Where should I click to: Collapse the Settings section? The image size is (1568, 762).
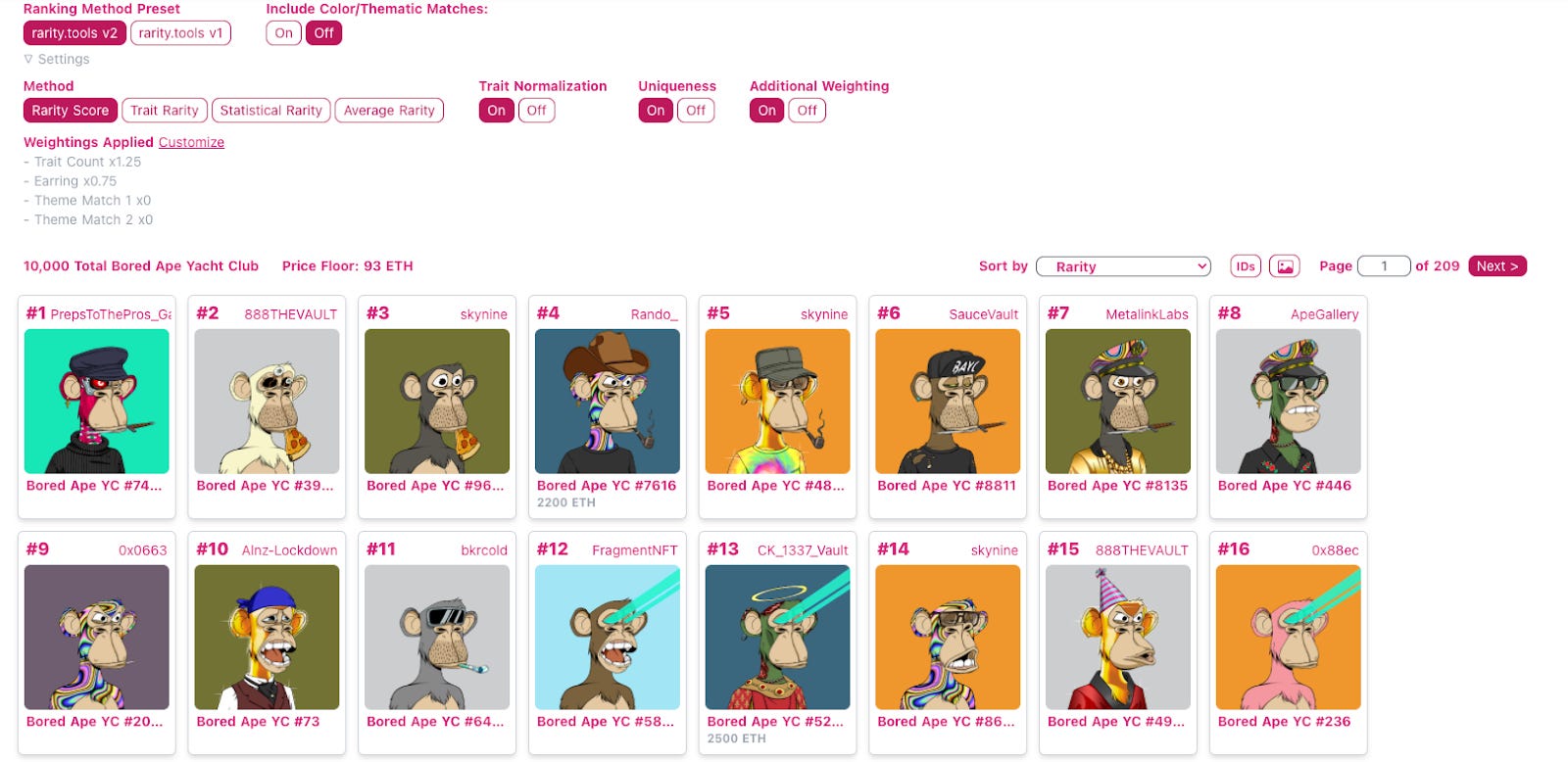coord(57,59)
